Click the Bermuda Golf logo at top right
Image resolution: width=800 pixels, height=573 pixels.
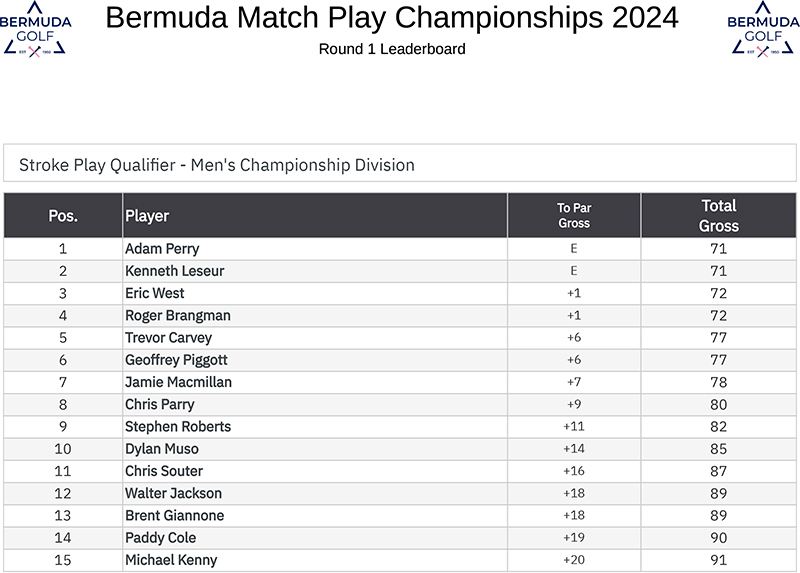tap(762, 28)
